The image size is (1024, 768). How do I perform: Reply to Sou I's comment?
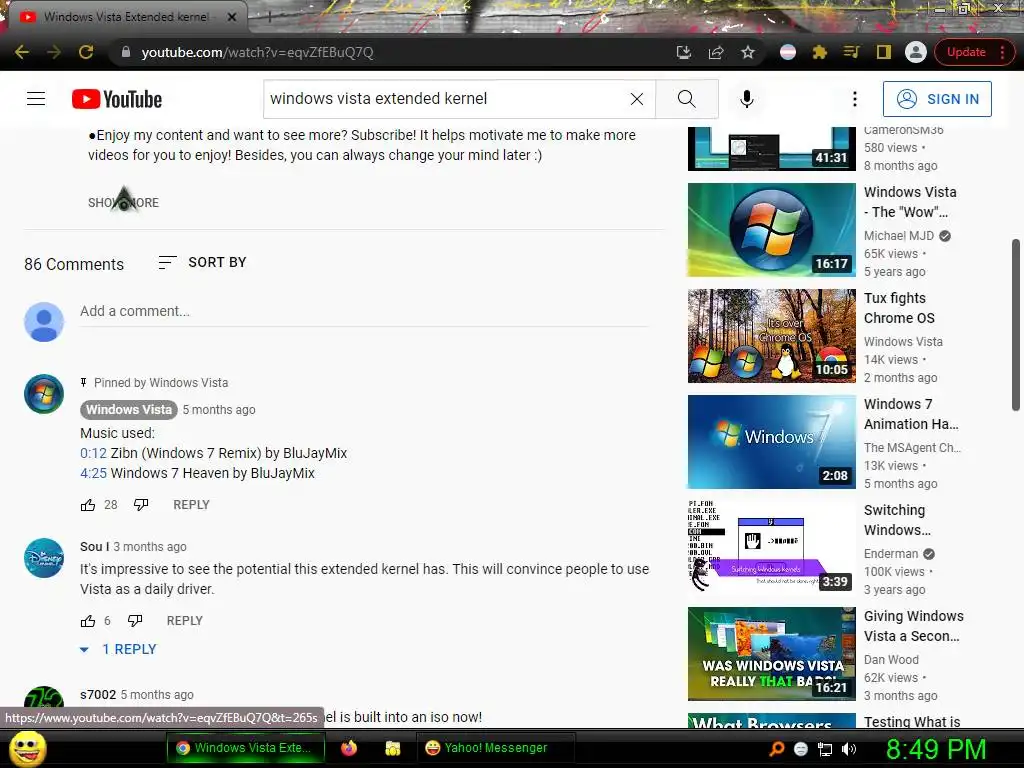pyautogui.click(x=185, y=621)
